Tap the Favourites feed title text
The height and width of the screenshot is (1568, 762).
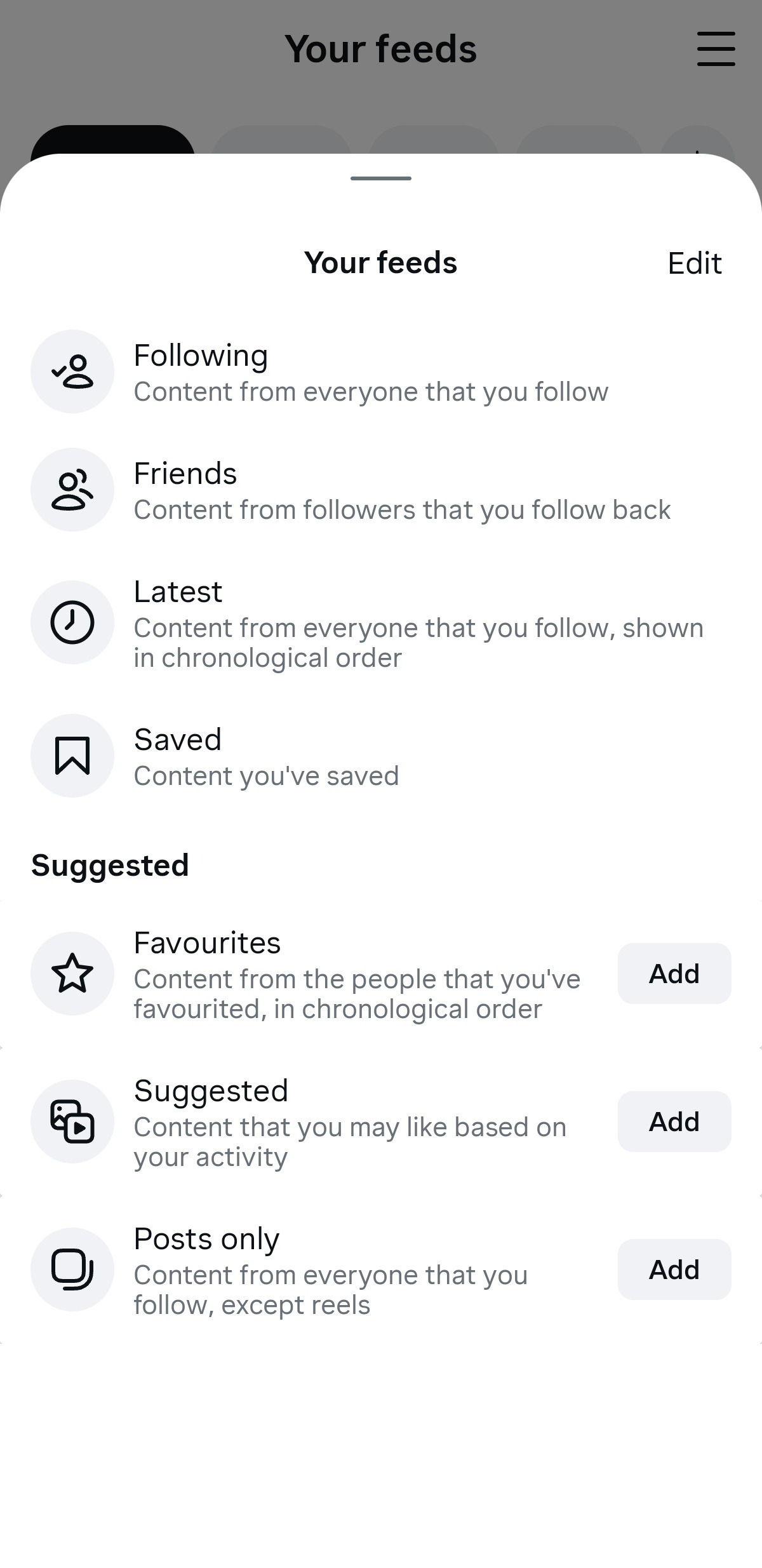207,943
